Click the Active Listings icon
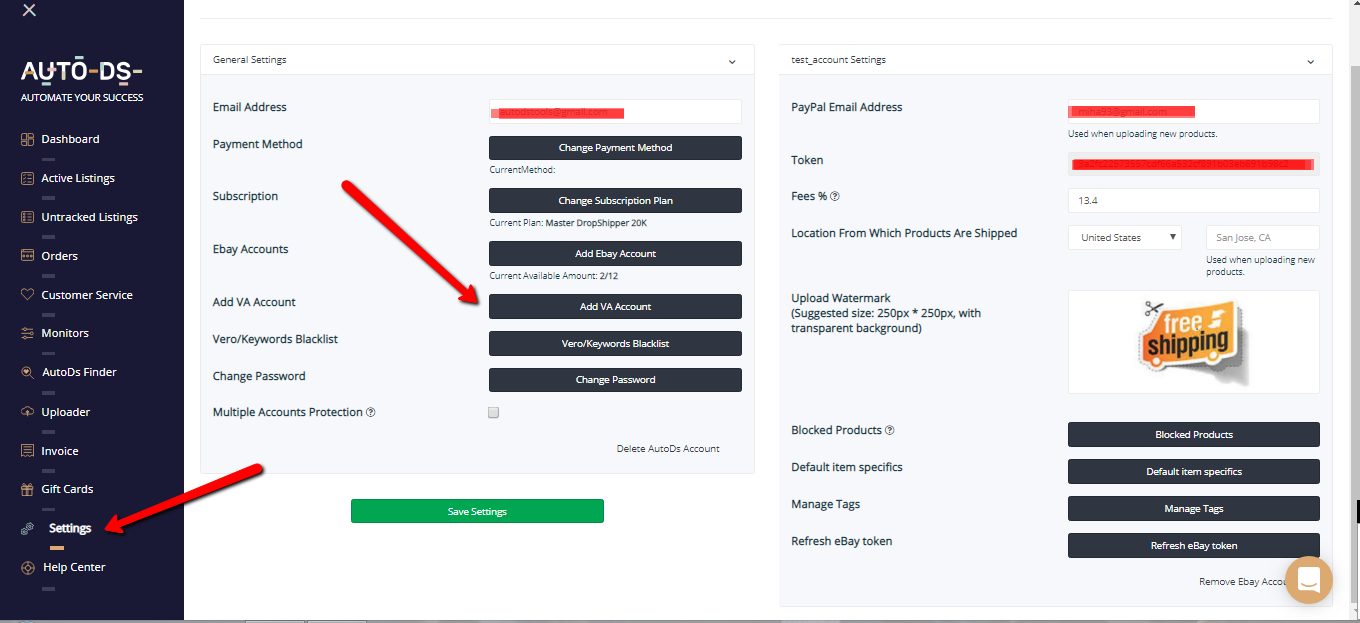 (28, 178)
